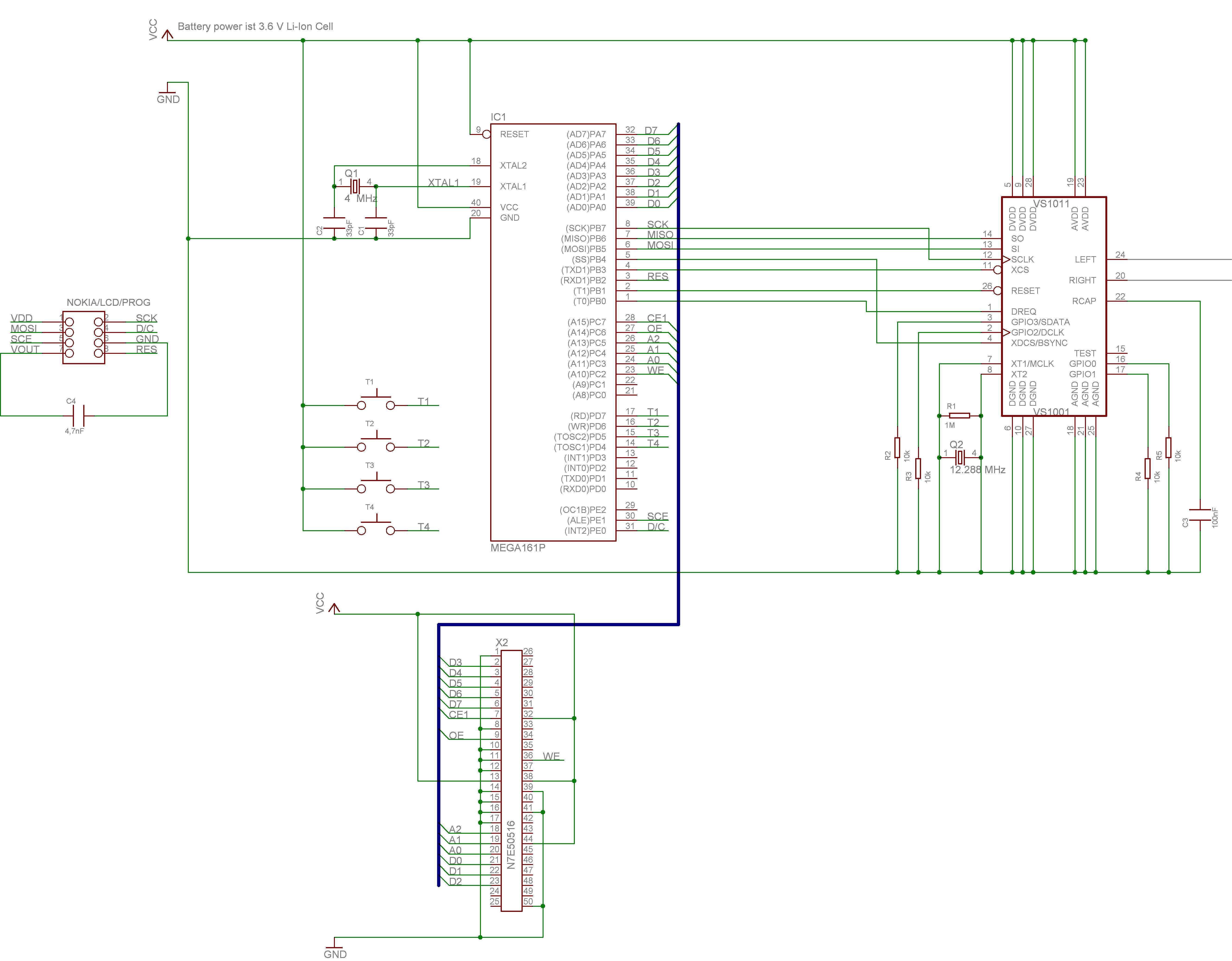Click the XCS inverted pin circle on VS1011
Image resolution: width=1232 pixels, height=961 pixels.
pos(997,270)
